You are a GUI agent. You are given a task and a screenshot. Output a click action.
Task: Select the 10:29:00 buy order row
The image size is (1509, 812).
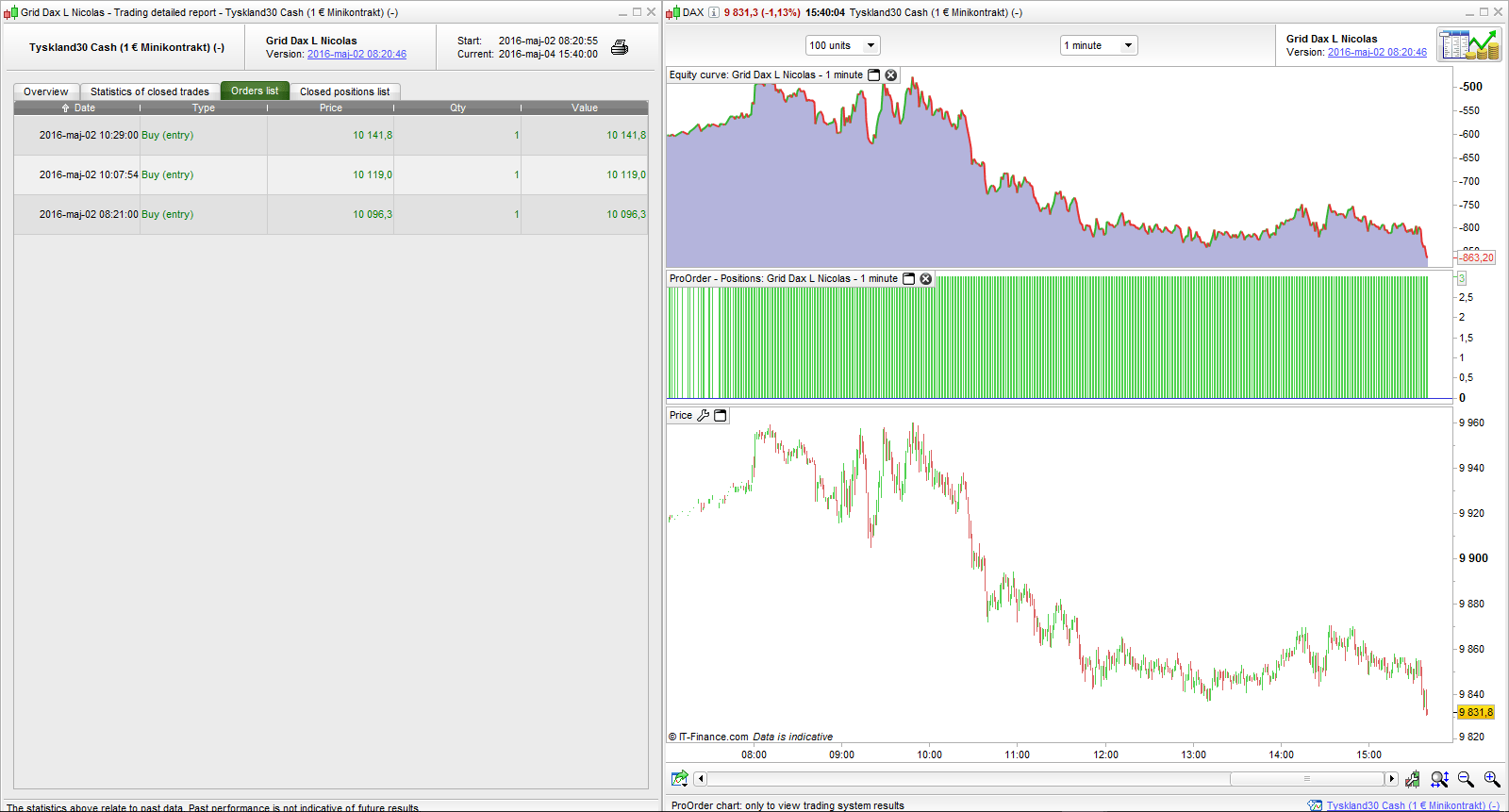[x=331, y=135]
